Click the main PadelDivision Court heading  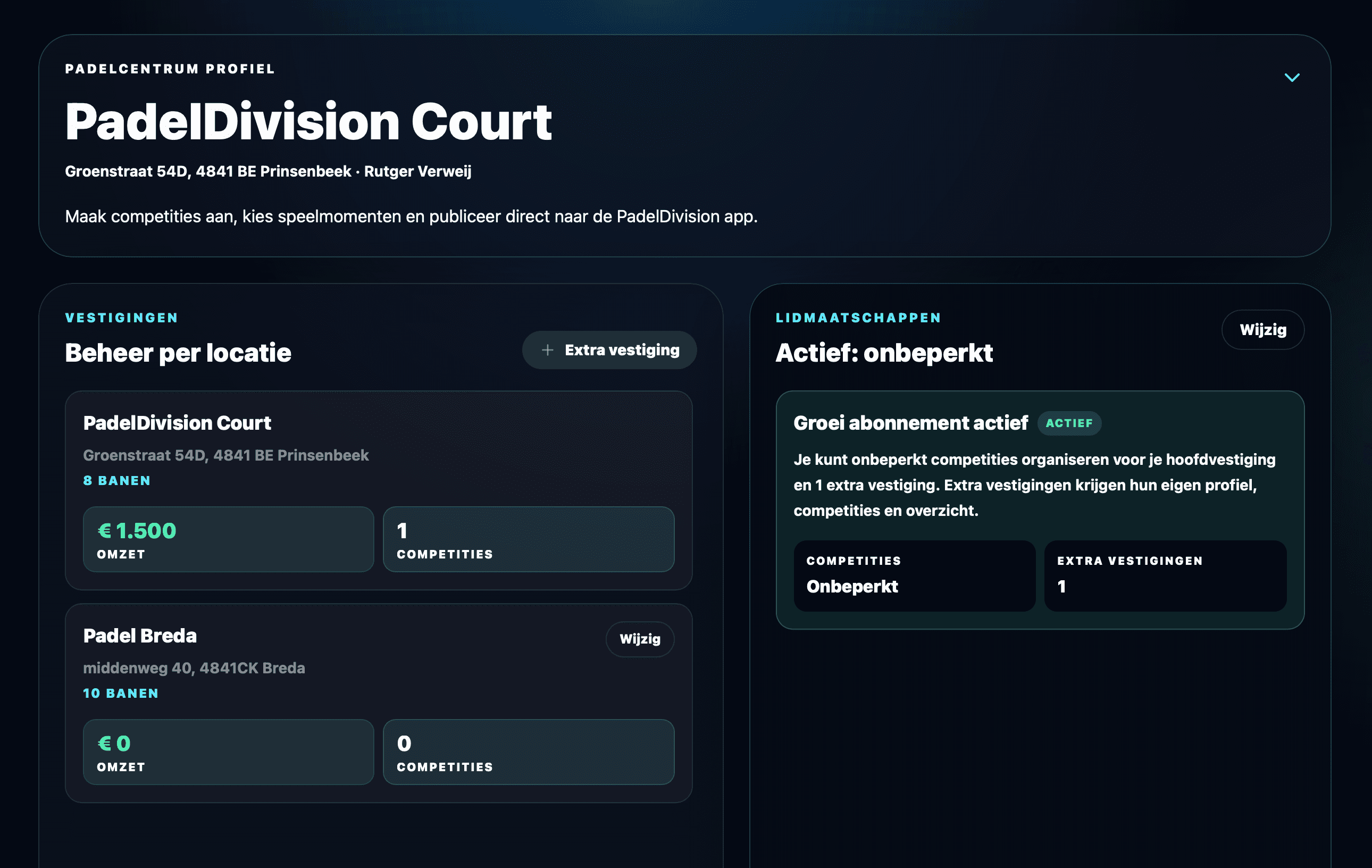click(308, 121)
